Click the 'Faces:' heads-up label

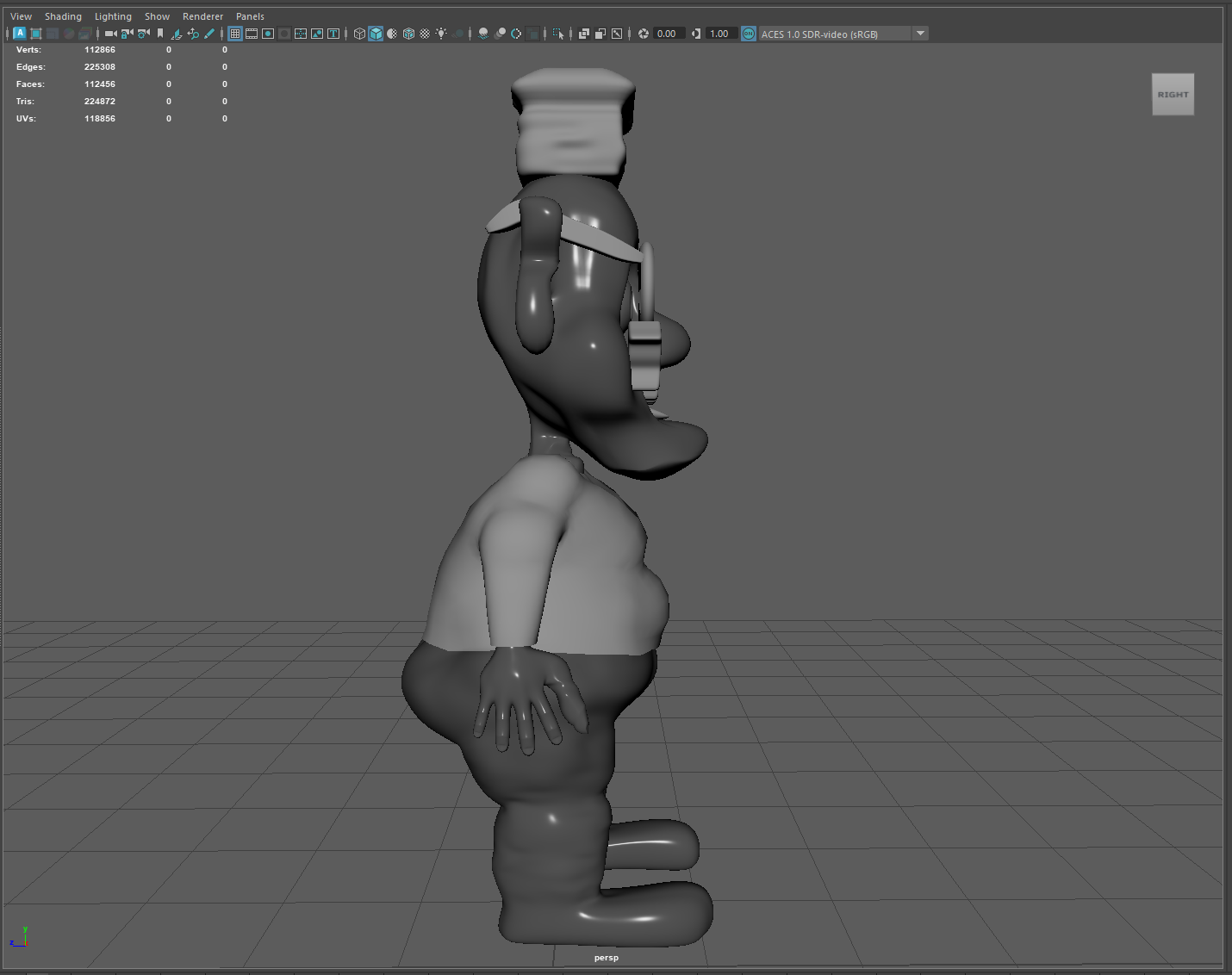coord(30,84)
